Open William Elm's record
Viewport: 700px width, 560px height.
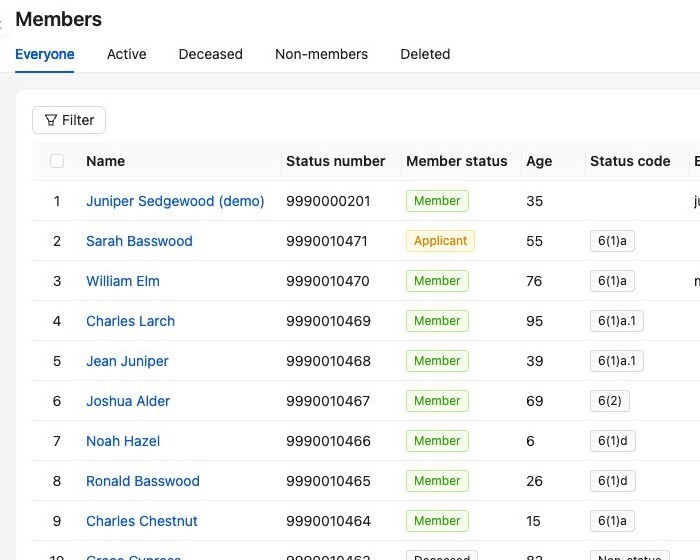coord(123,281)
